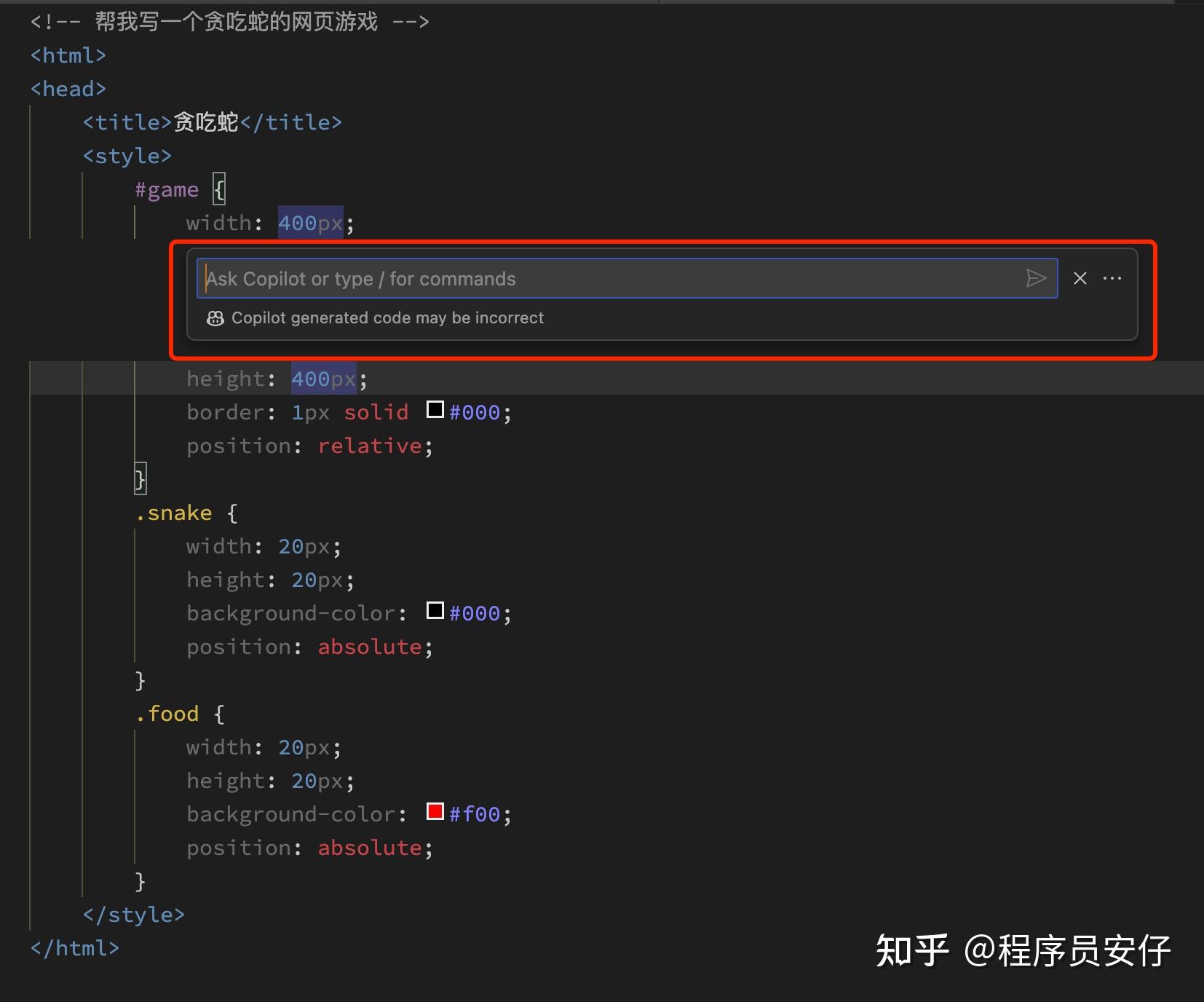Screen dimensions: 1204x1002
Task: Click the Chinese comment line at the top
Action: coord(229,21)
